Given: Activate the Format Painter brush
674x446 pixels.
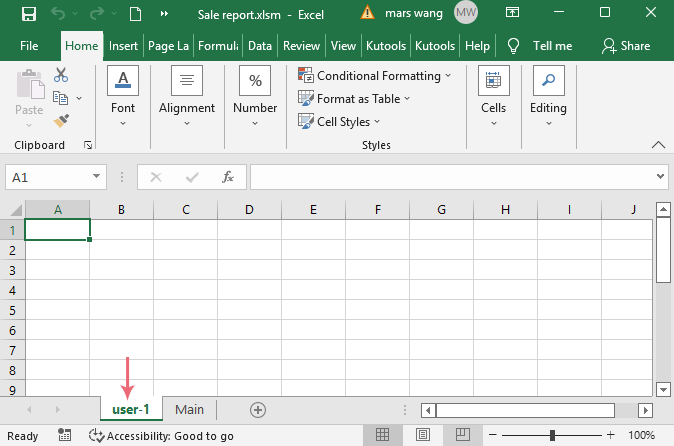Looking at the screenshot, I should tap(61, 121).
